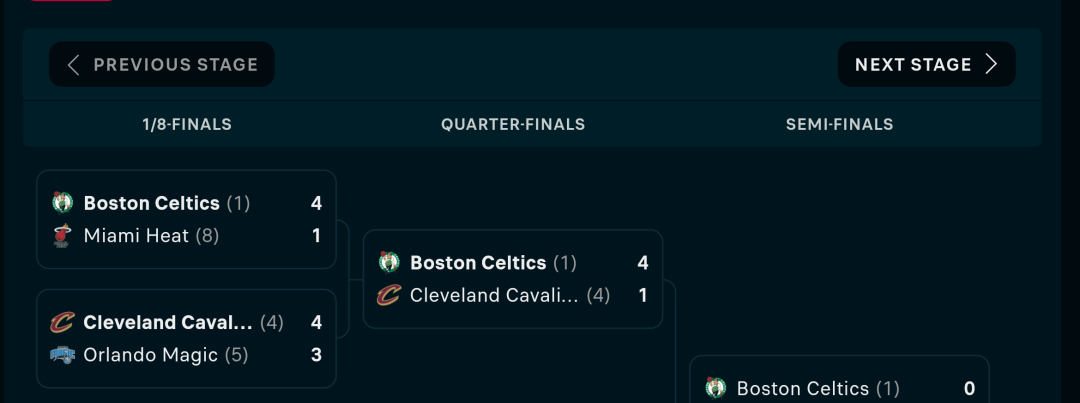Open Boston Celtics name in semi-finals box
Viewport: 1080px width, 403px height.
coord(802,389)
